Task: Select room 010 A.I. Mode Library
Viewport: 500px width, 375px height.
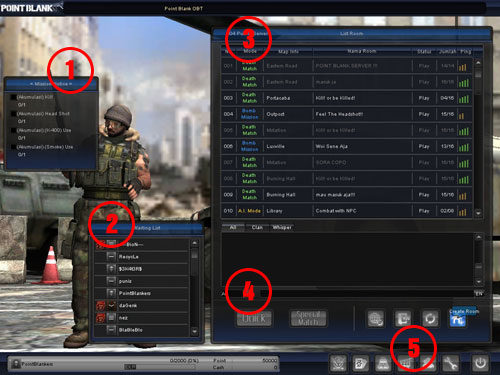Action: (347, 211)
